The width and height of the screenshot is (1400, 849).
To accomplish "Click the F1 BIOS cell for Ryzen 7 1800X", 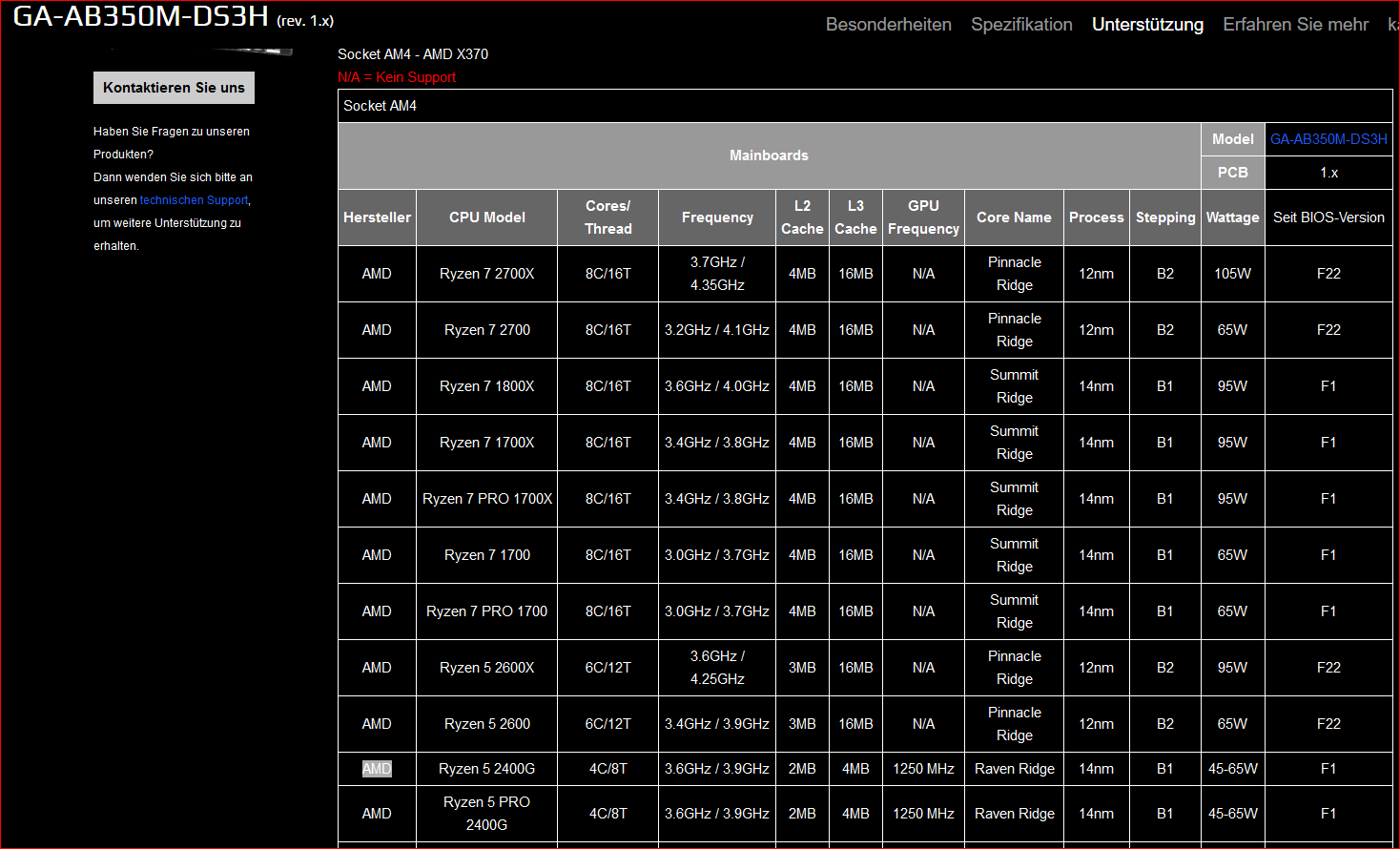I will point(1328,386).
